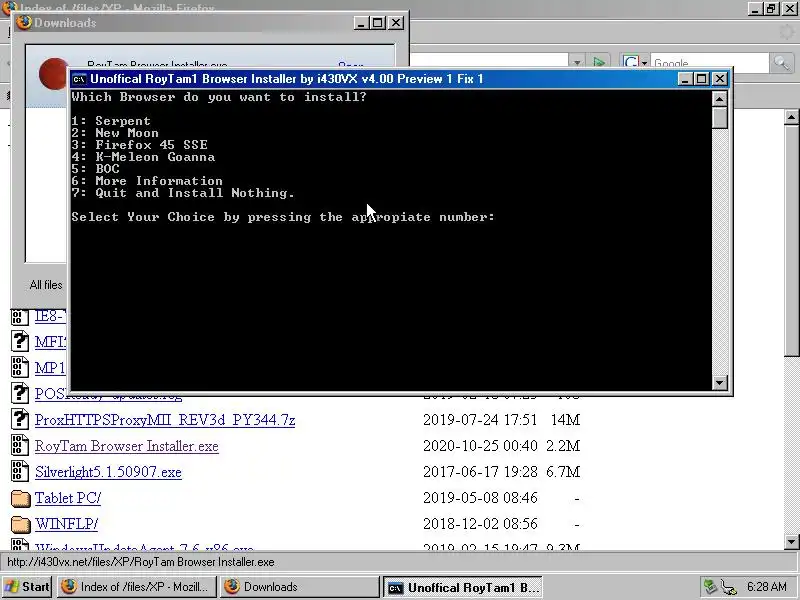Image resolution: width=800 pixels, height=600 pixels.
Task: Click the 2018-12-02 08:56 date cell
Action: pyautogui.click(x=480, y=524)
